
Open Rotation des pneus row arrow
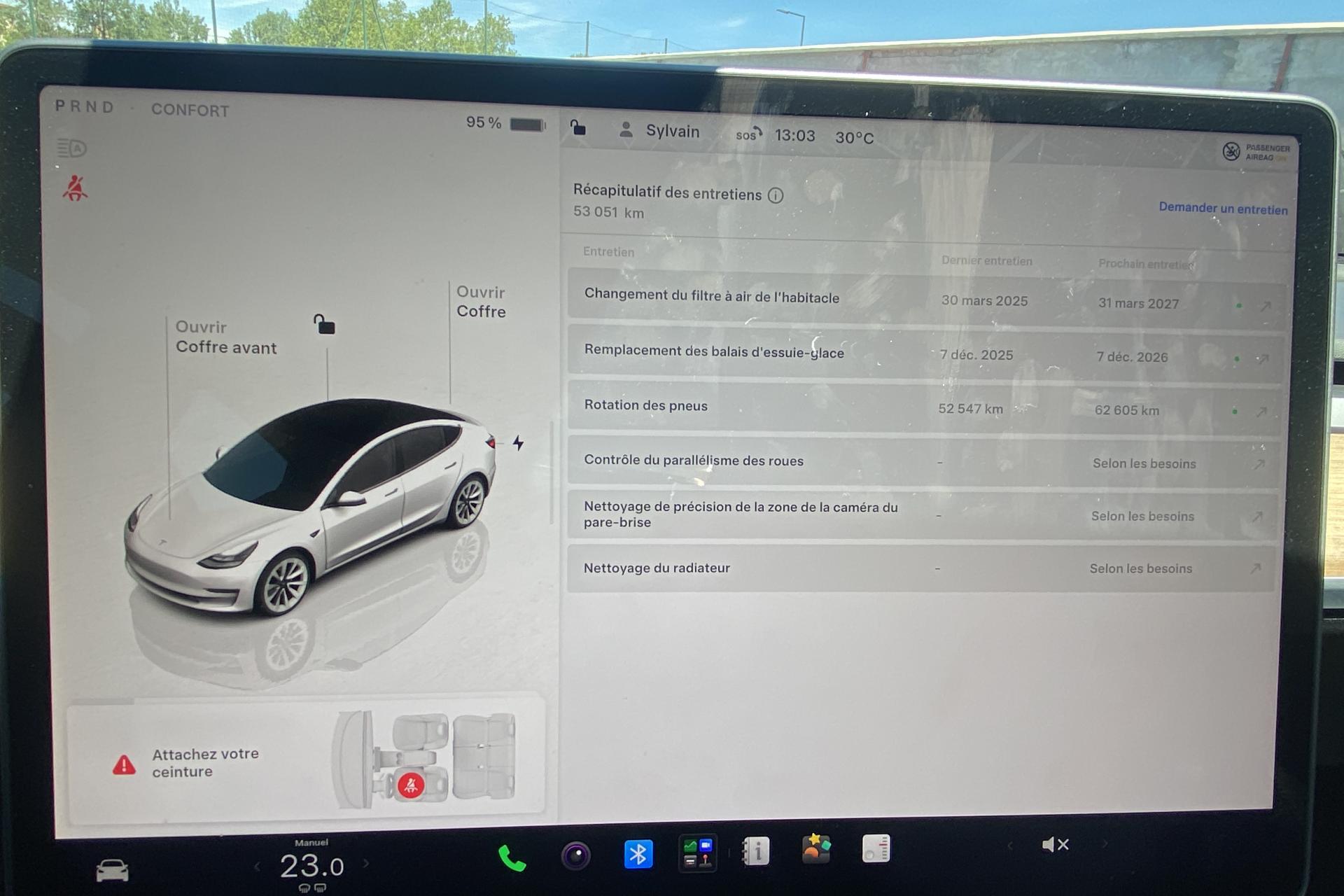pos(1261,412)
